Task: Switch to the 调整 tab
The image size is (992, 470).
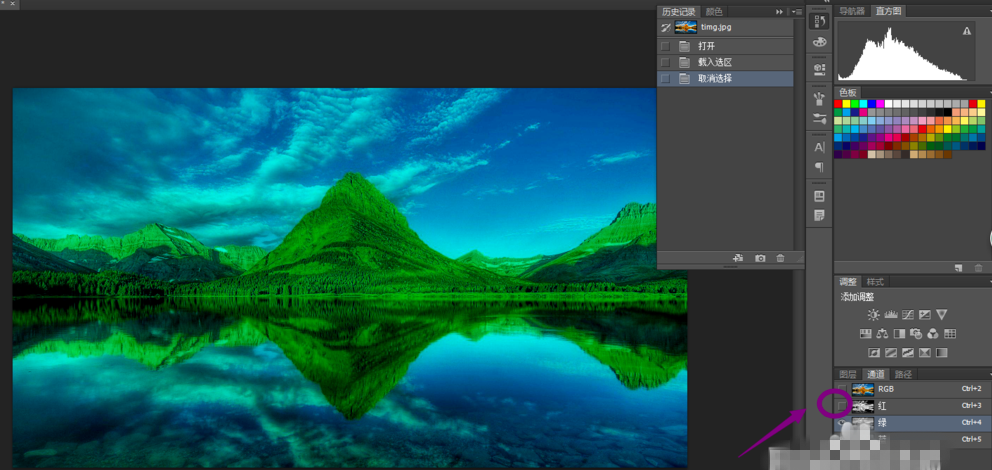Action: pos(848,281)
